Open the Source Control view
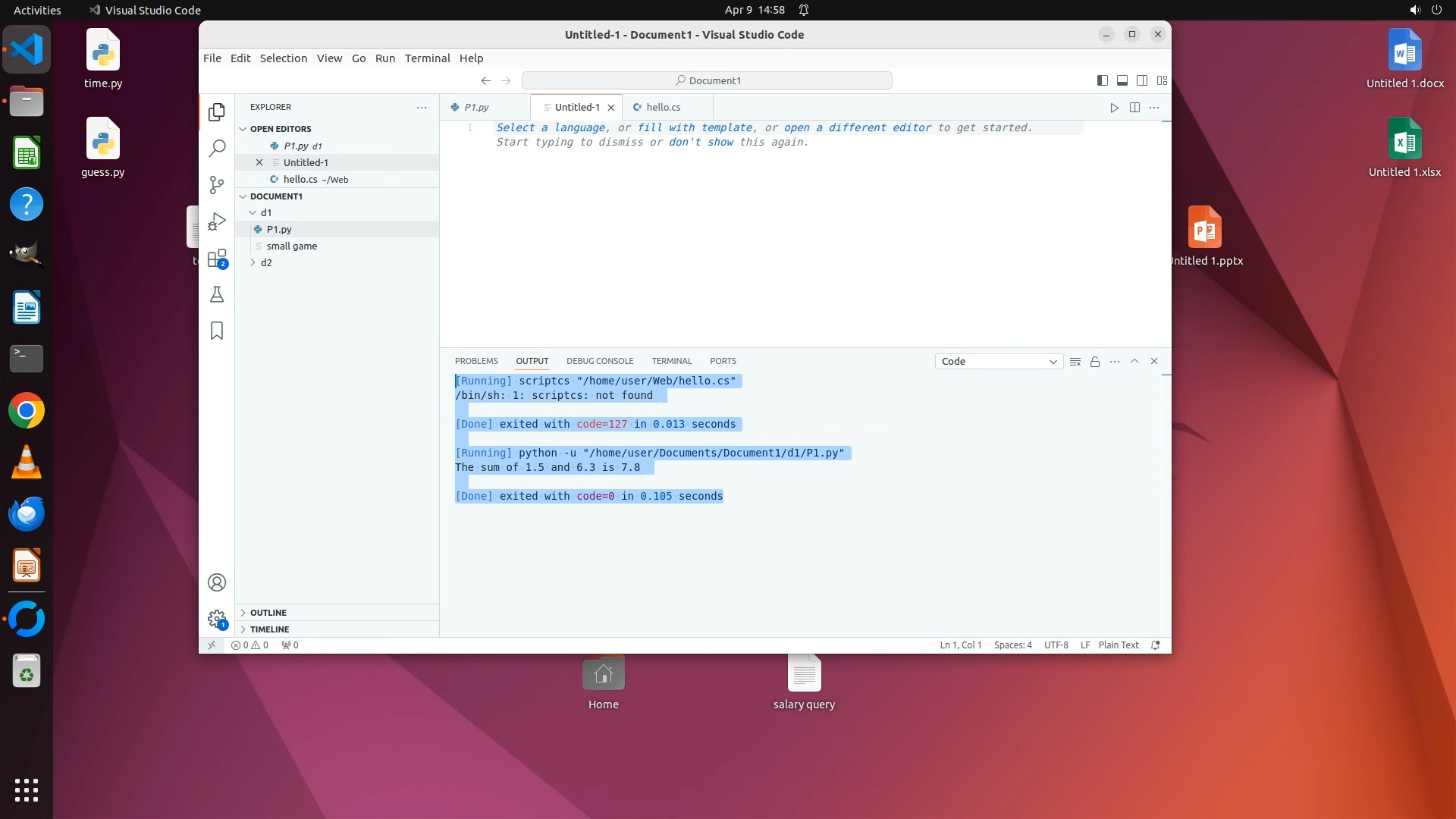The image size is (1456, 819). [217, 184]
